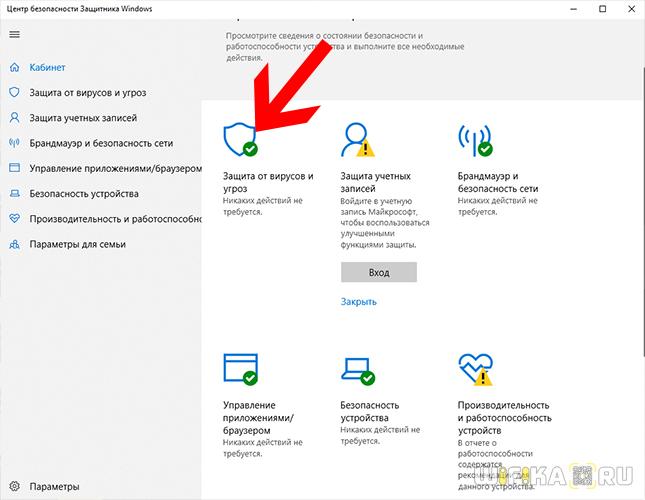Click the heart performance icon in sidebar
The image size is (645, 500).
coord(14,219)
